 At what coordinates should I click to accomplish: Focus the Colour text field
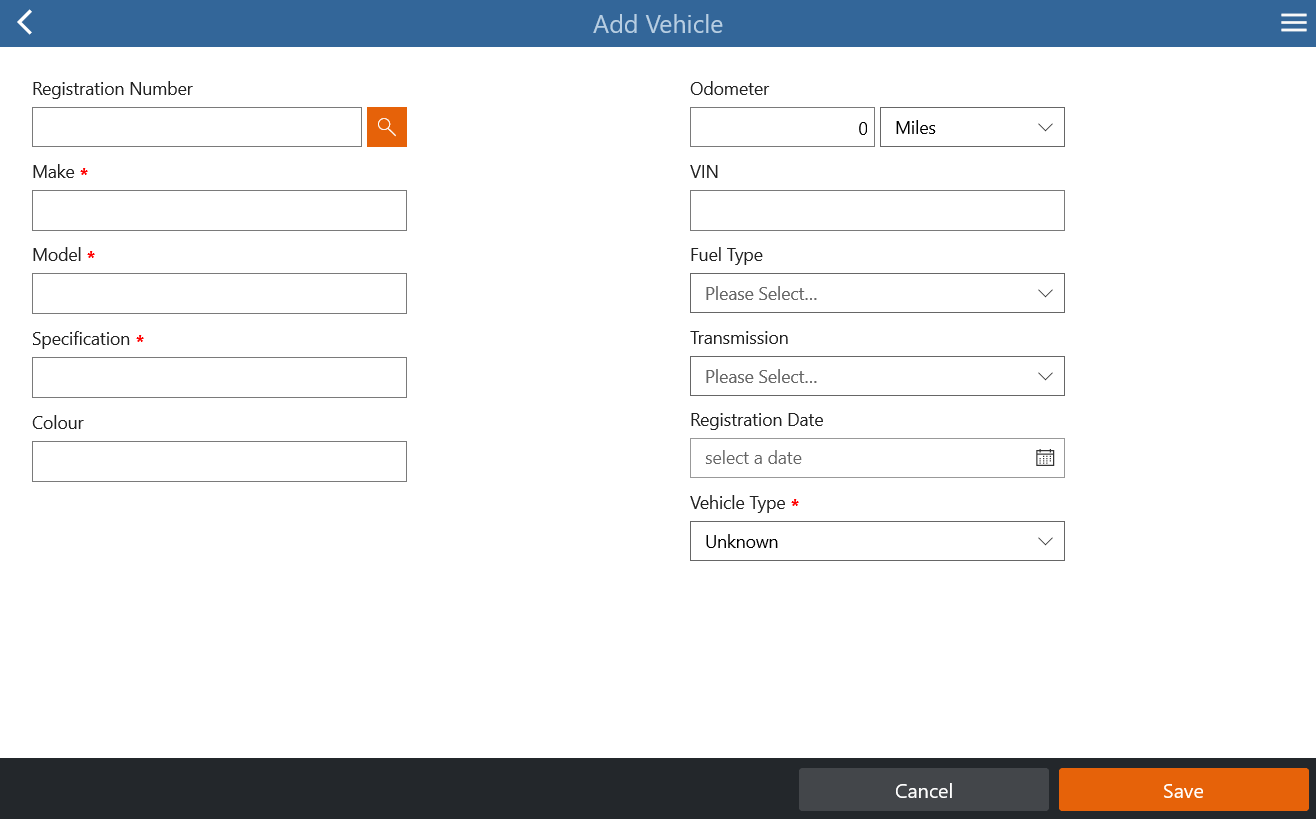click(x=219, y=461)
